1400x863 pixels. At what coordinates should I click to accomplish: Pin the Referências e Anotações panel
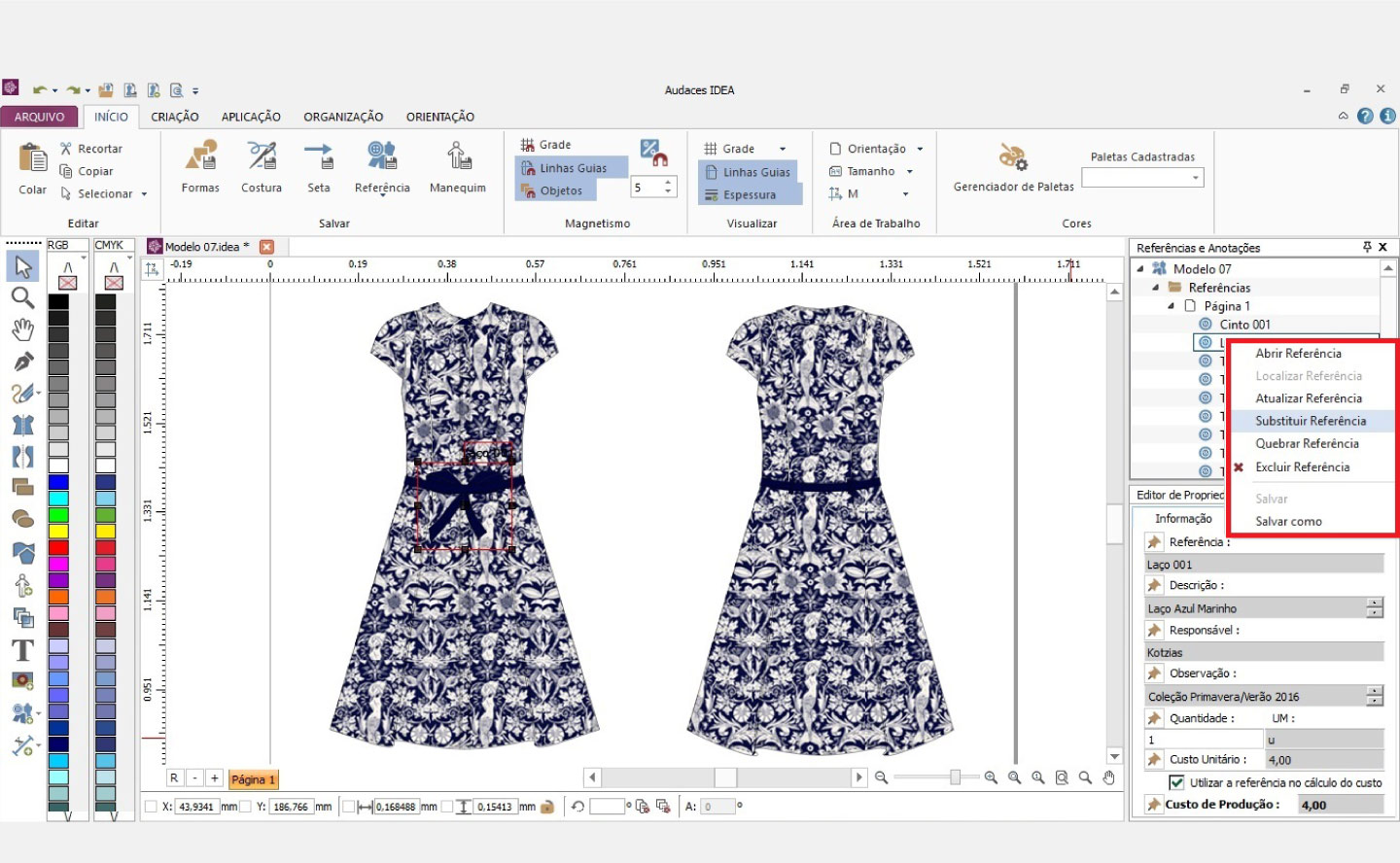tap(1367, 247)
